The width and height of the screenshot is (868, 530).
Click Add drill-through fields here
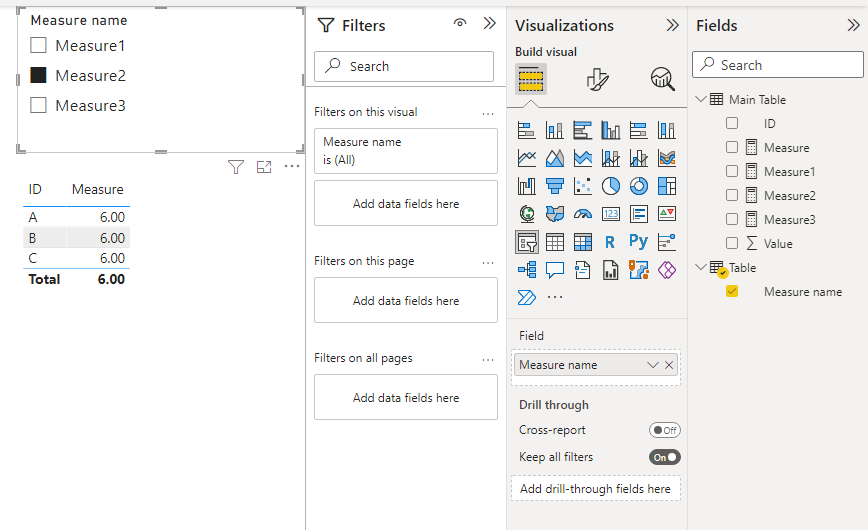596,488
